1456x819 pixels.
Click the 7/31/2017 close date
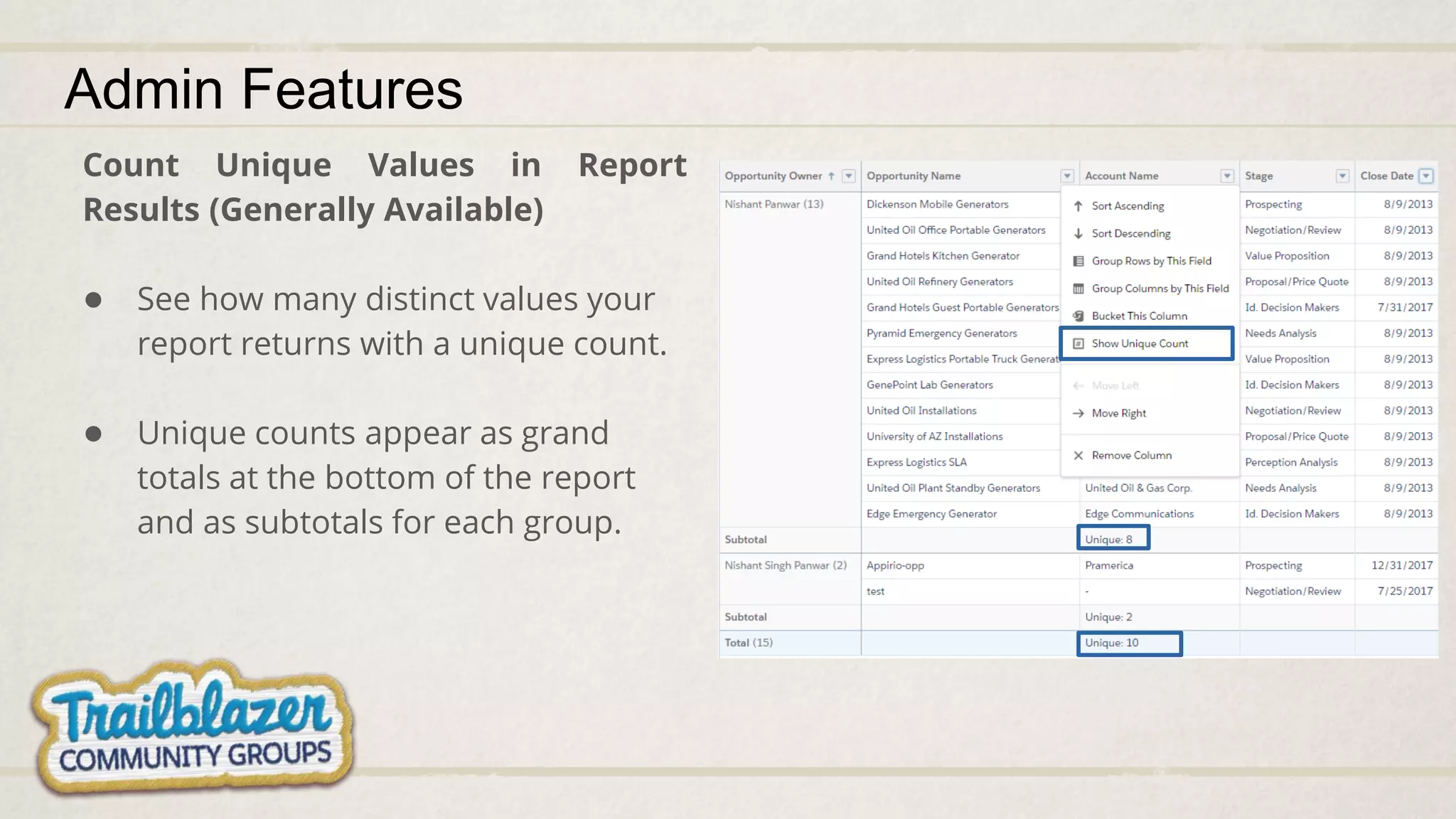(x=1405, y=307)
